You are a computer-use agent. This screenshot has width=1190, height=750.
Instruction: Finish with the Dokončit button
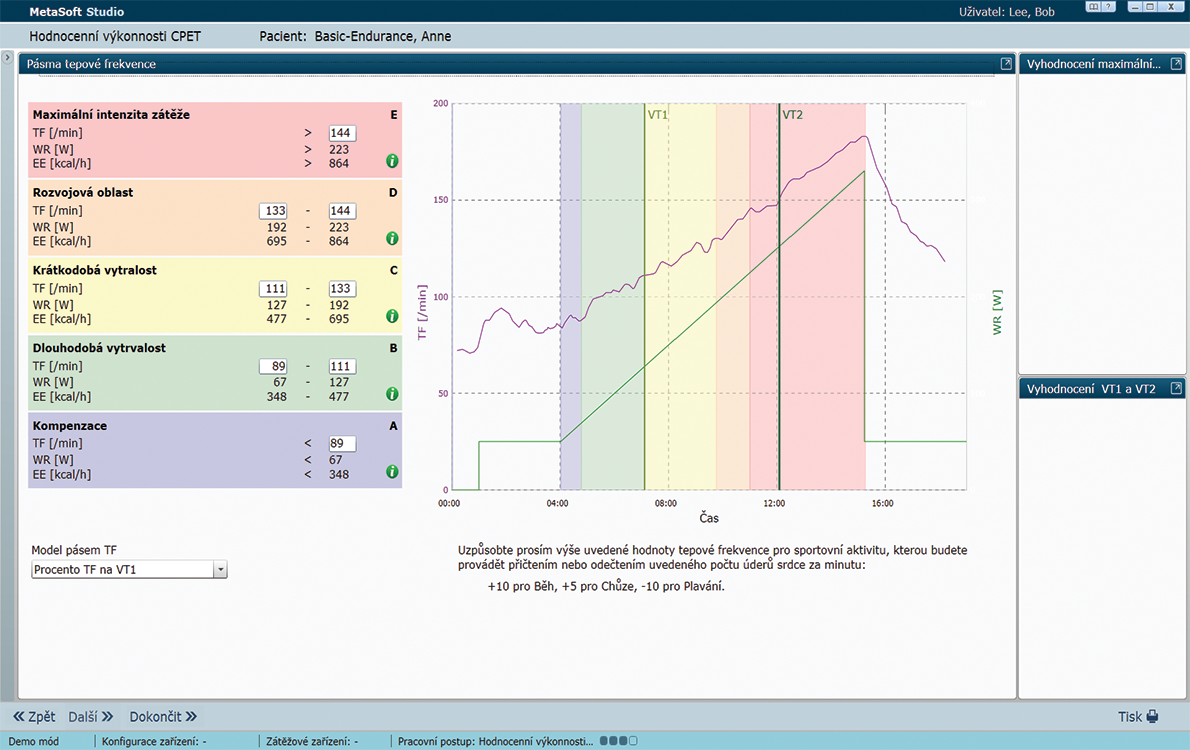point(163,717)
